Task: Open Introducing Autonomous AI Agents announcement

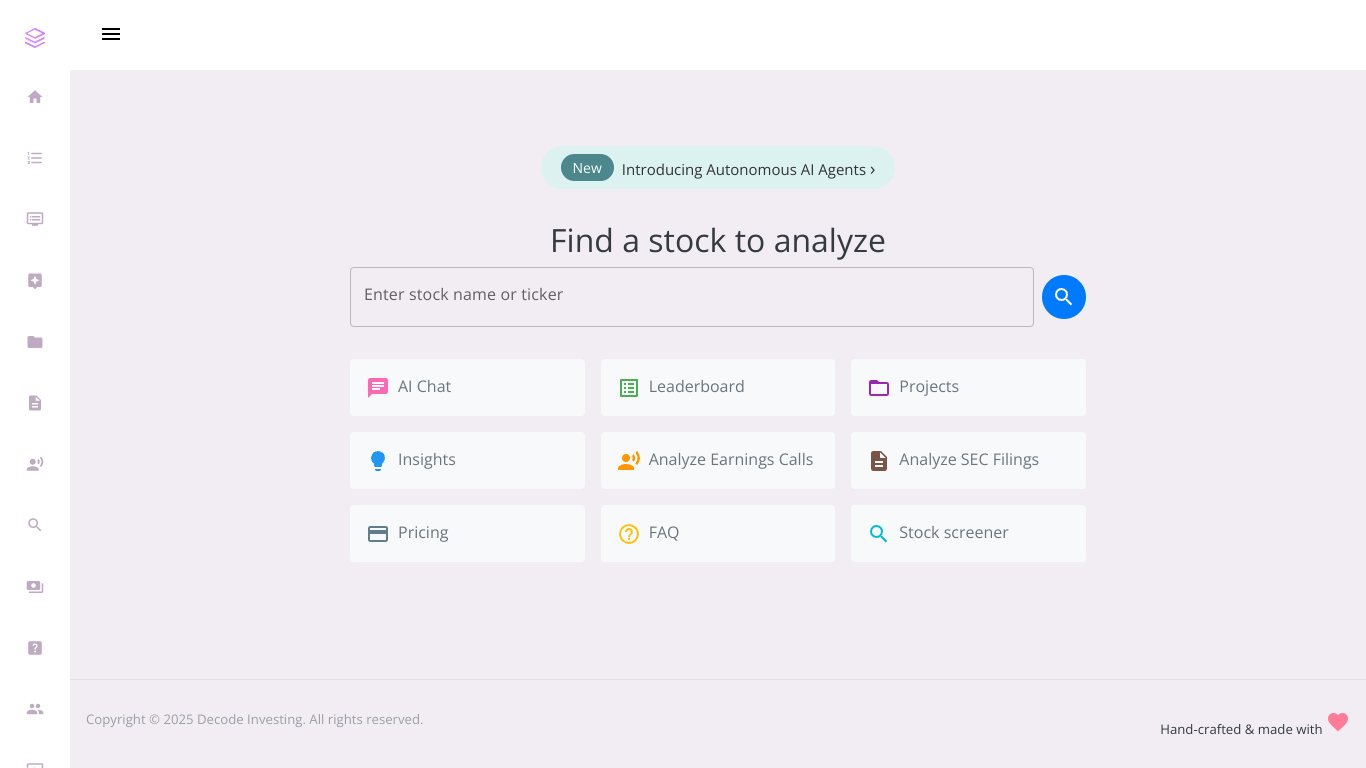Action: point(718,168)
